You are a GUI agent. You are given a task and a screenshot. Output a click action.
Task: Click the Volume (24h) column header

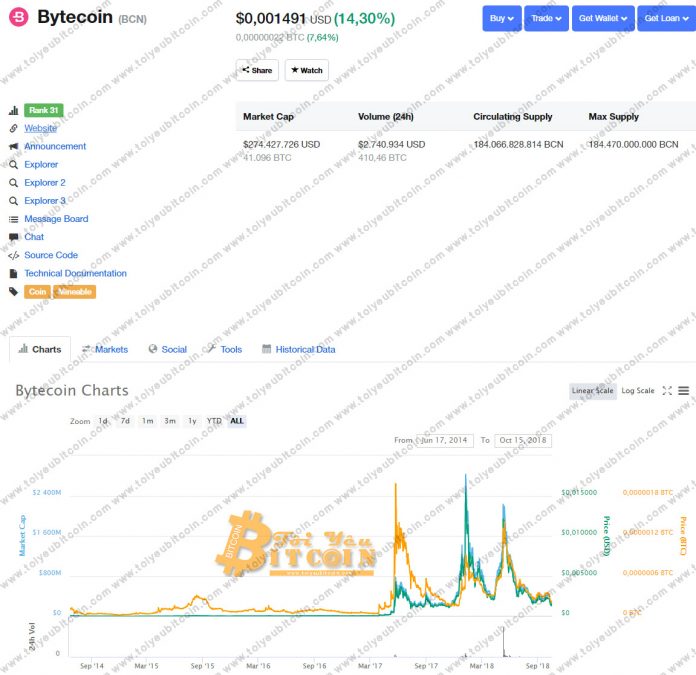386,117
